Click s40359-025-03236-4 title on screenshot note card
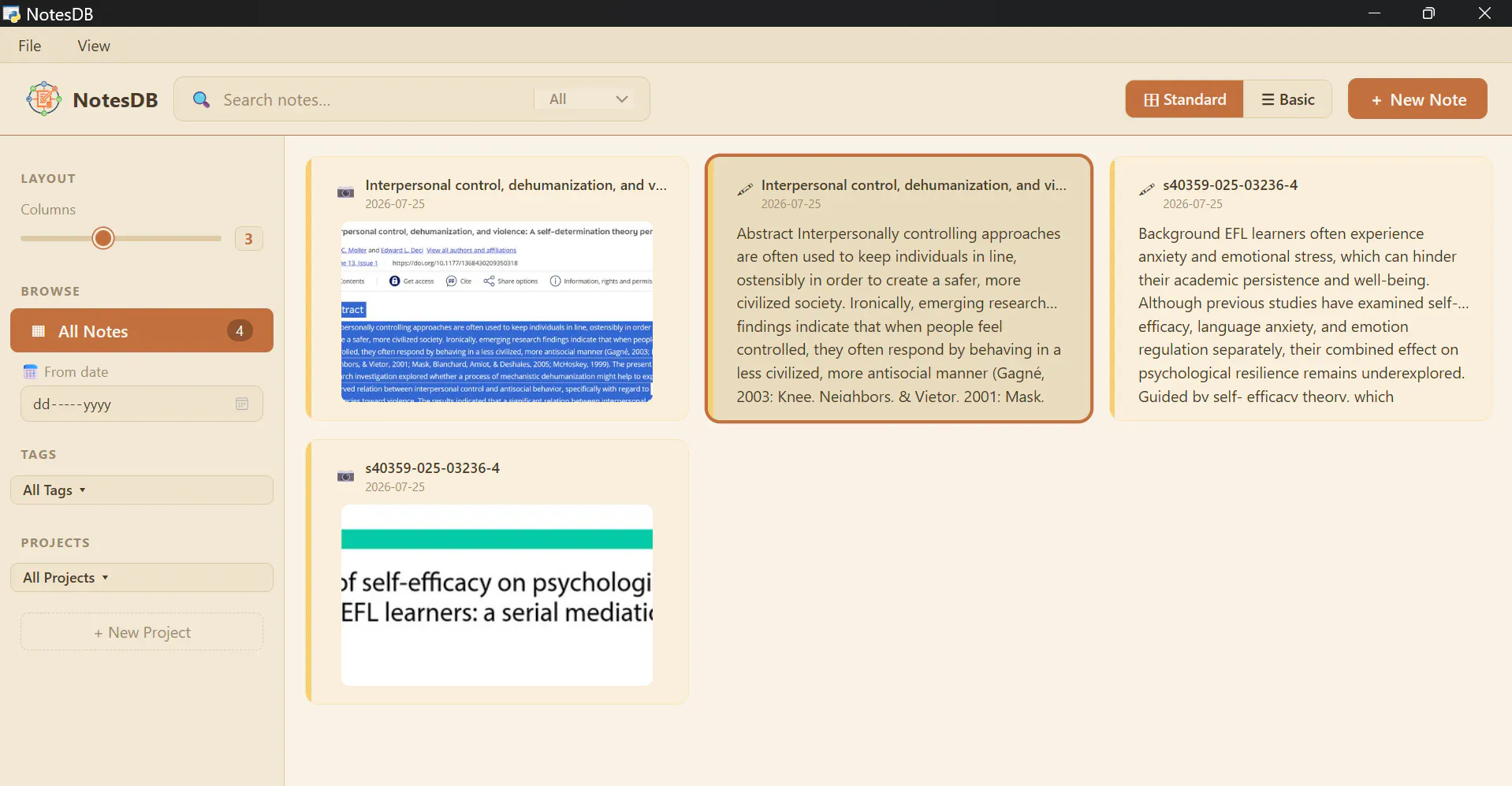 (432, 468)
